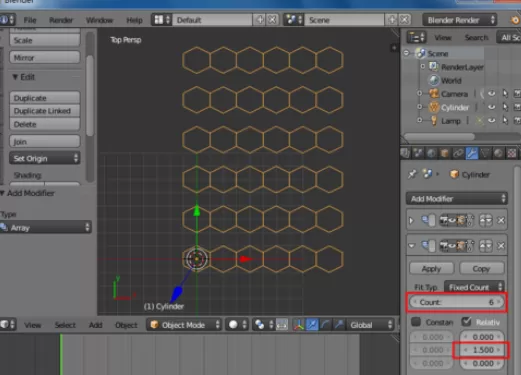This screenshot has width=521, height=375.
Task: Select the rotate manipulator arc icon
Action: [325, 324]
